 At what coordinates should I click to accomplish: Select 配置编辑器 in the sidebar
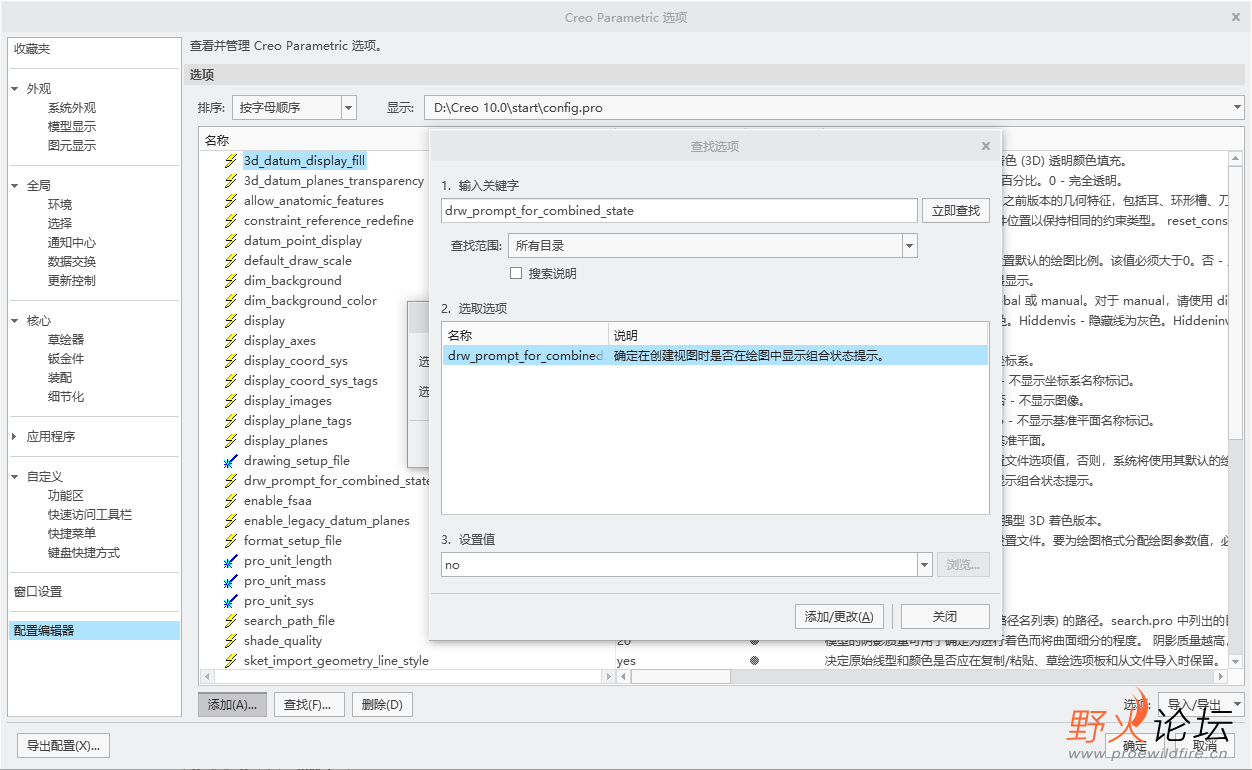(94, 631)
